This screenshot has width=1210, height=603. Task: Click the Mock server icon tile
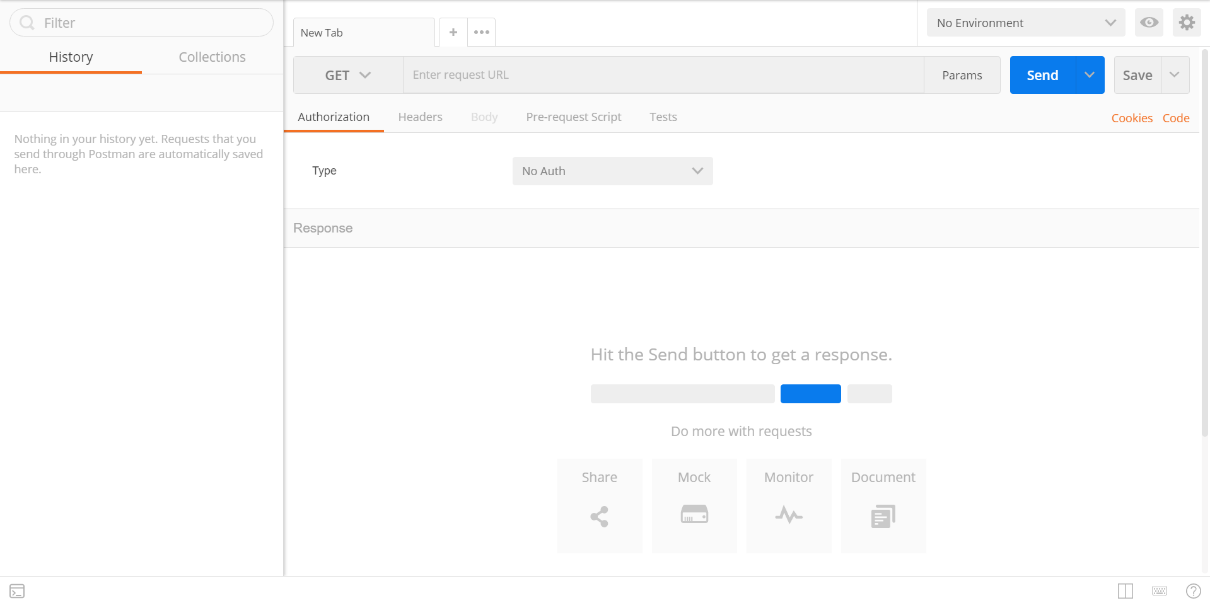(x=694, y=506)
